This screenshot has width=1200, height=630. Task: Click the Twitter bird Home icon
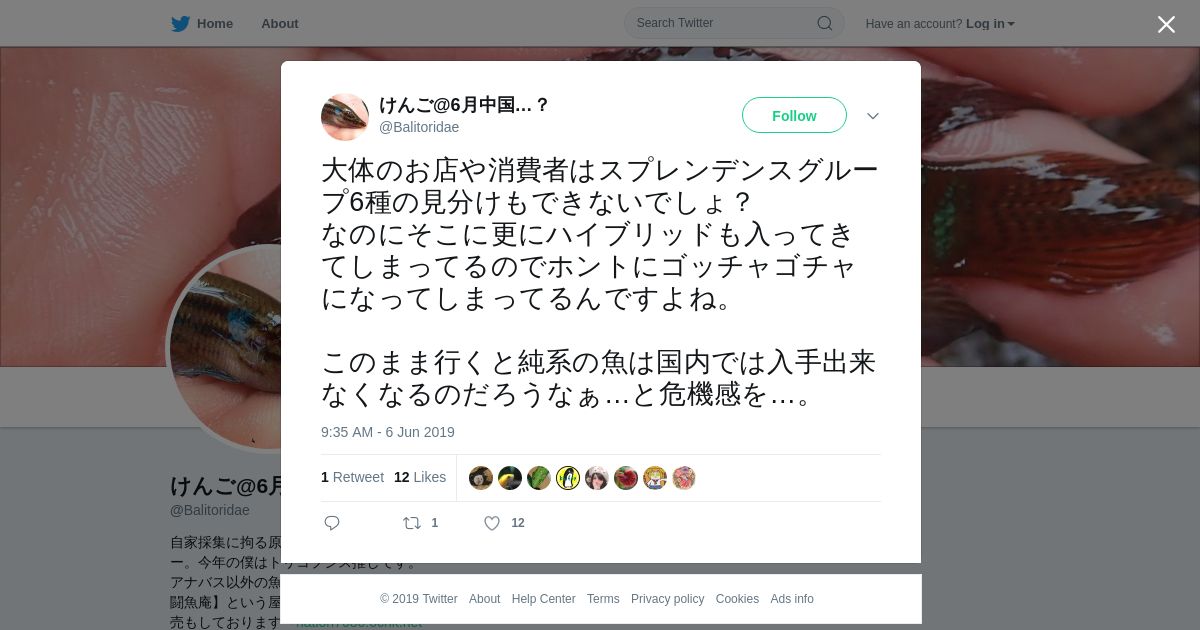point(180,24)
